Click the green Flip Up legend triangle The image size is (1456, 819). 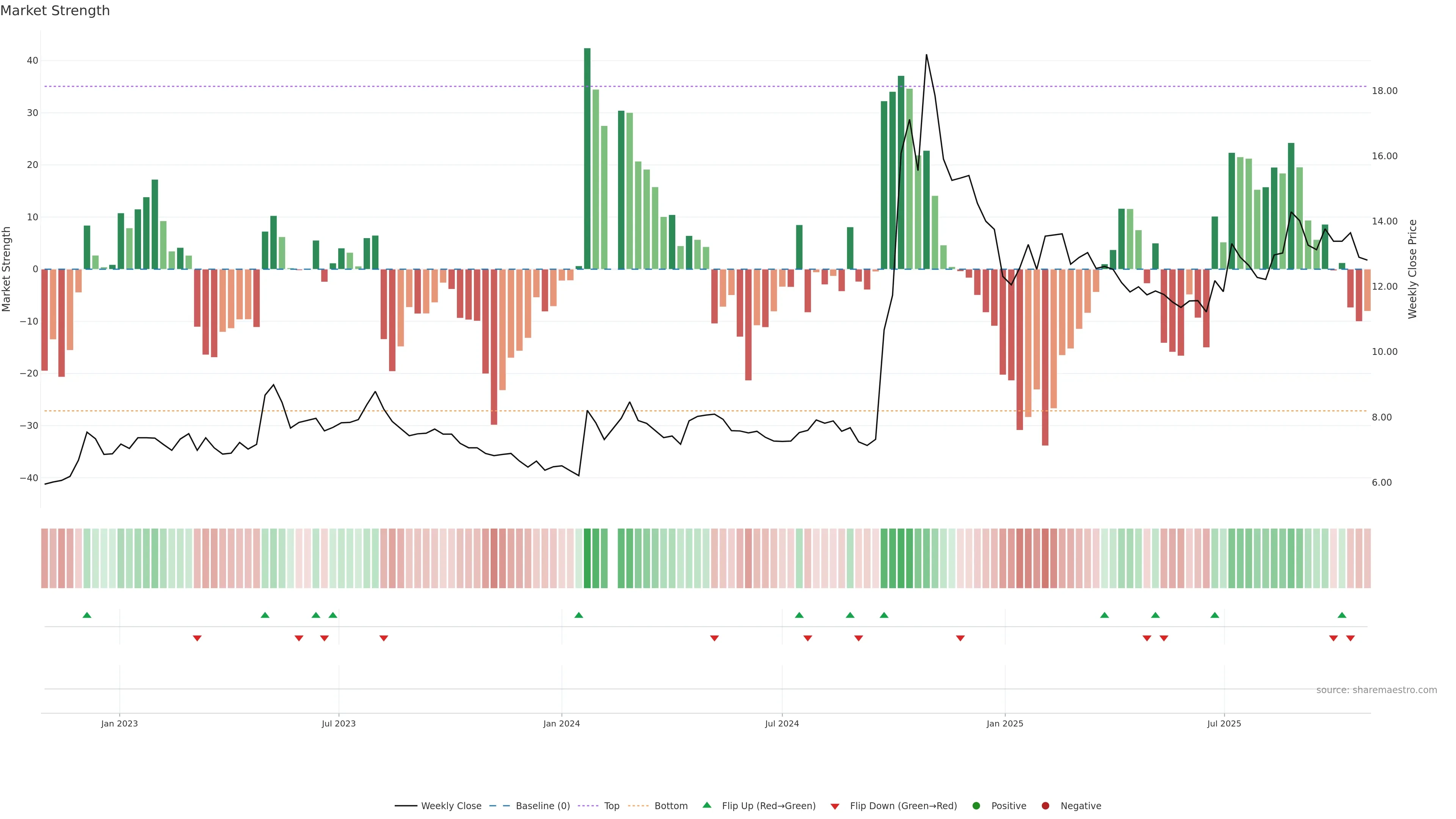click(706, 805)
